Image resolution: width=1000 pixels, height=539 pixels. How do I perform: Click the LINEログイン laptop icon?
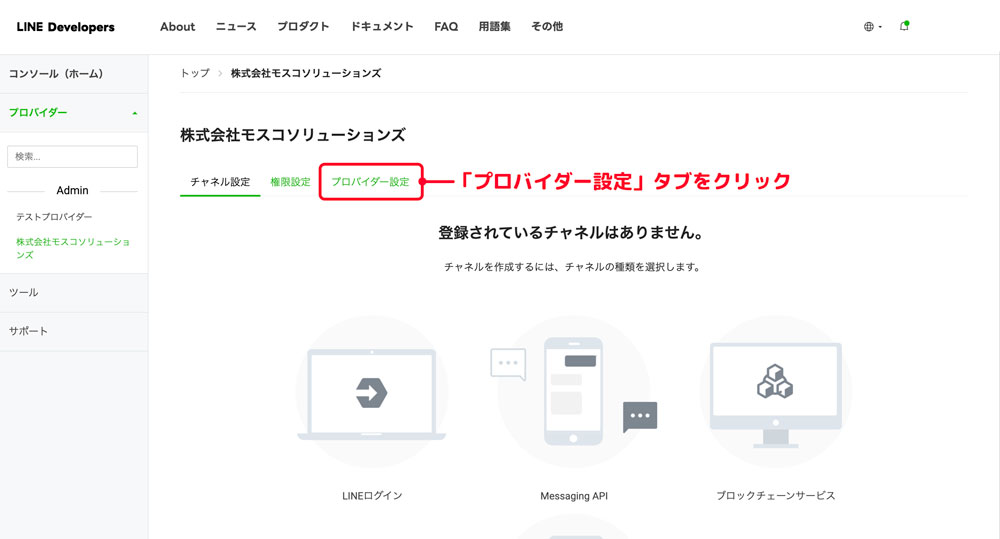[x=372, y=392]
